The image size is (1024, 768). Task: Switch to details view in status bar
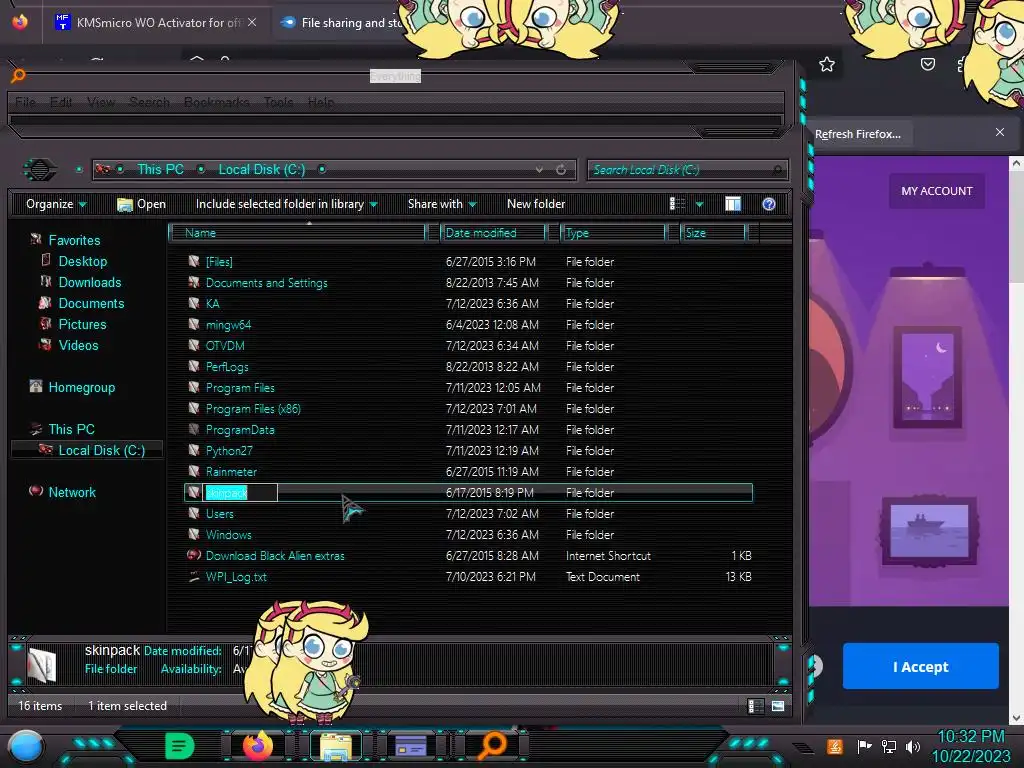click(756, 706)
